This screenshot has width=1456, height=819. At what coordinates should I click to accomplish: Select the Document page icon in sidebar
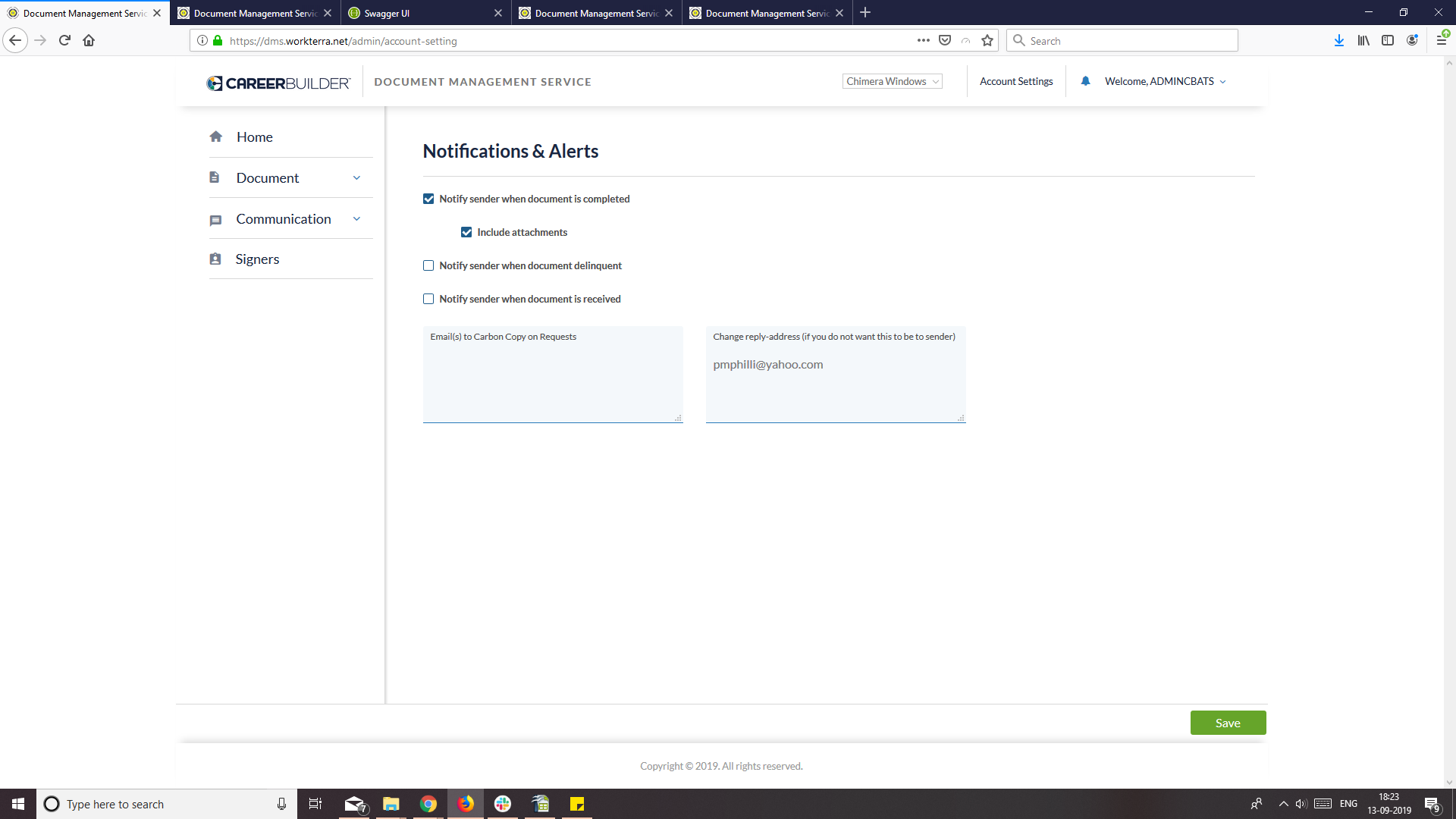pyautogui.click(x=216, y=177)
